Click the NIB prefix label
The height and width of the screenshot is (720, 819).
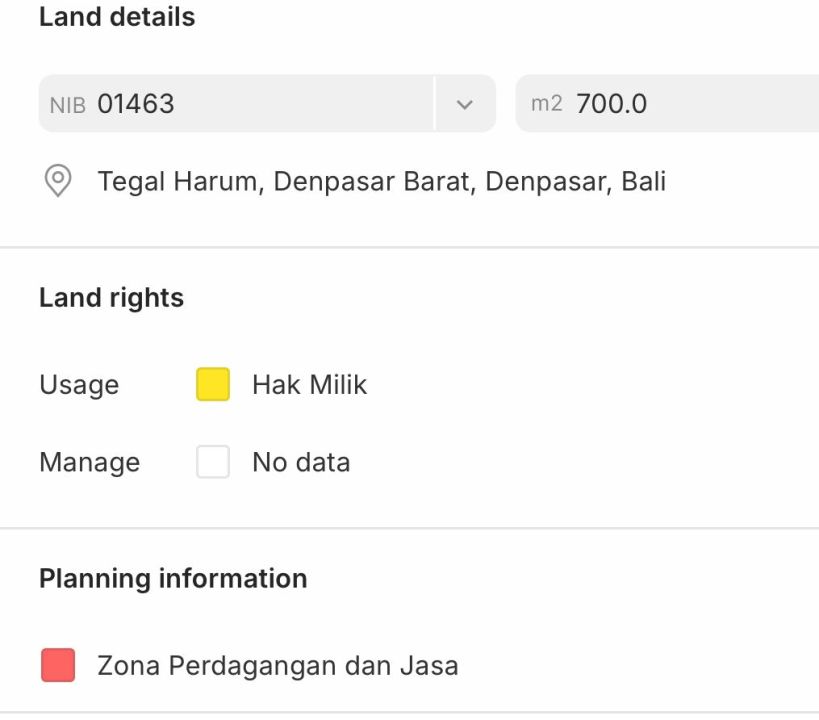pyautogui.click(x=68, y=104)
